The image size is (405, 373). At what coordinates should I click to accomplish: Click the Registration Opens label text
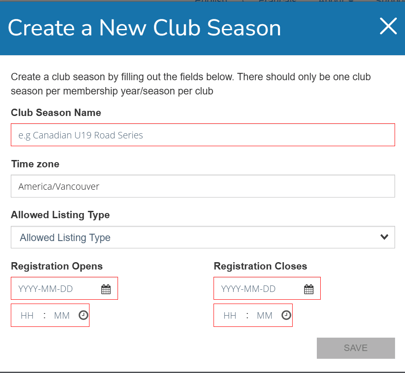click(57, 266)
